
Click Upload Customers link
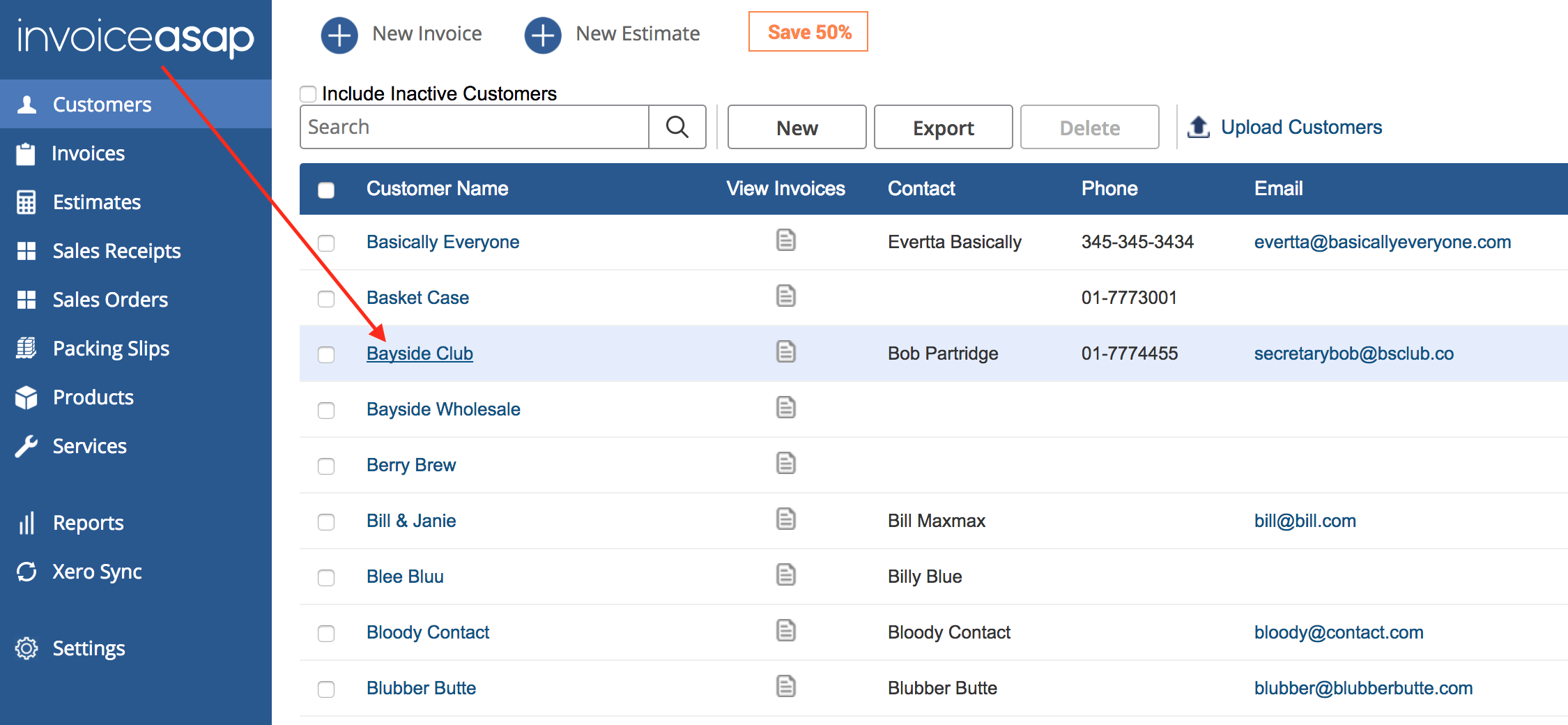click(x=1301, y=127)
